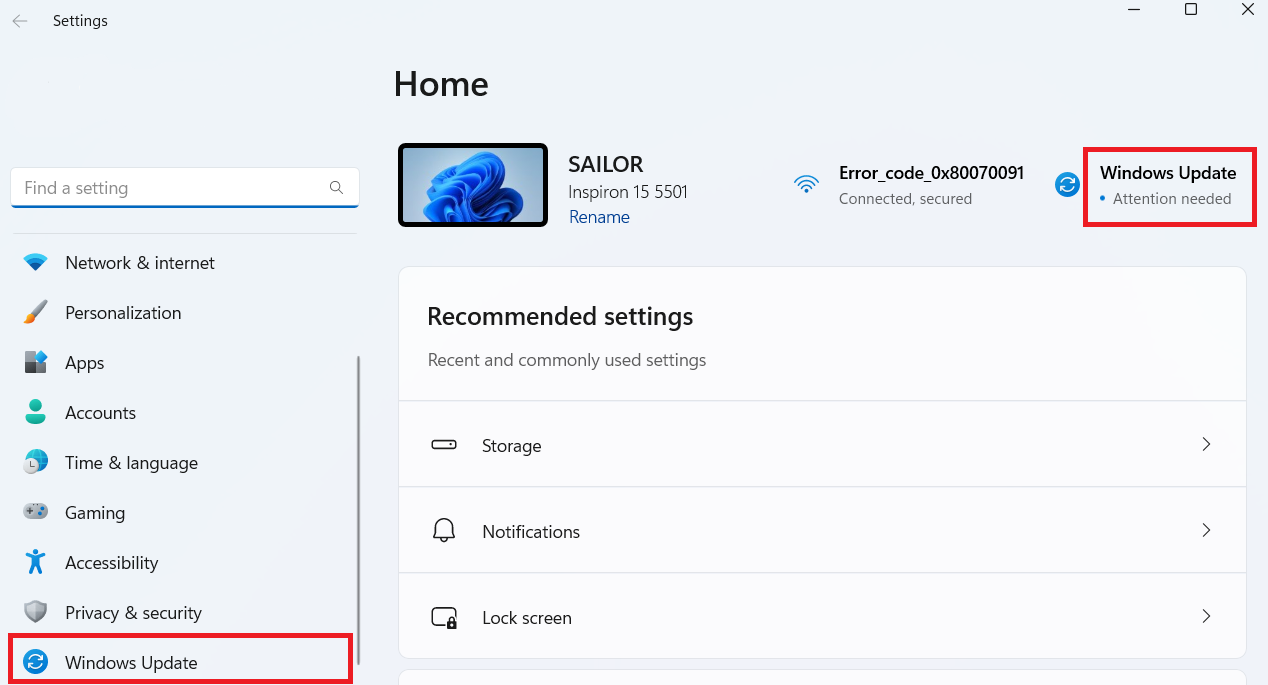
Task: Click the Recommended settings heading
Action: click(560, 317)
